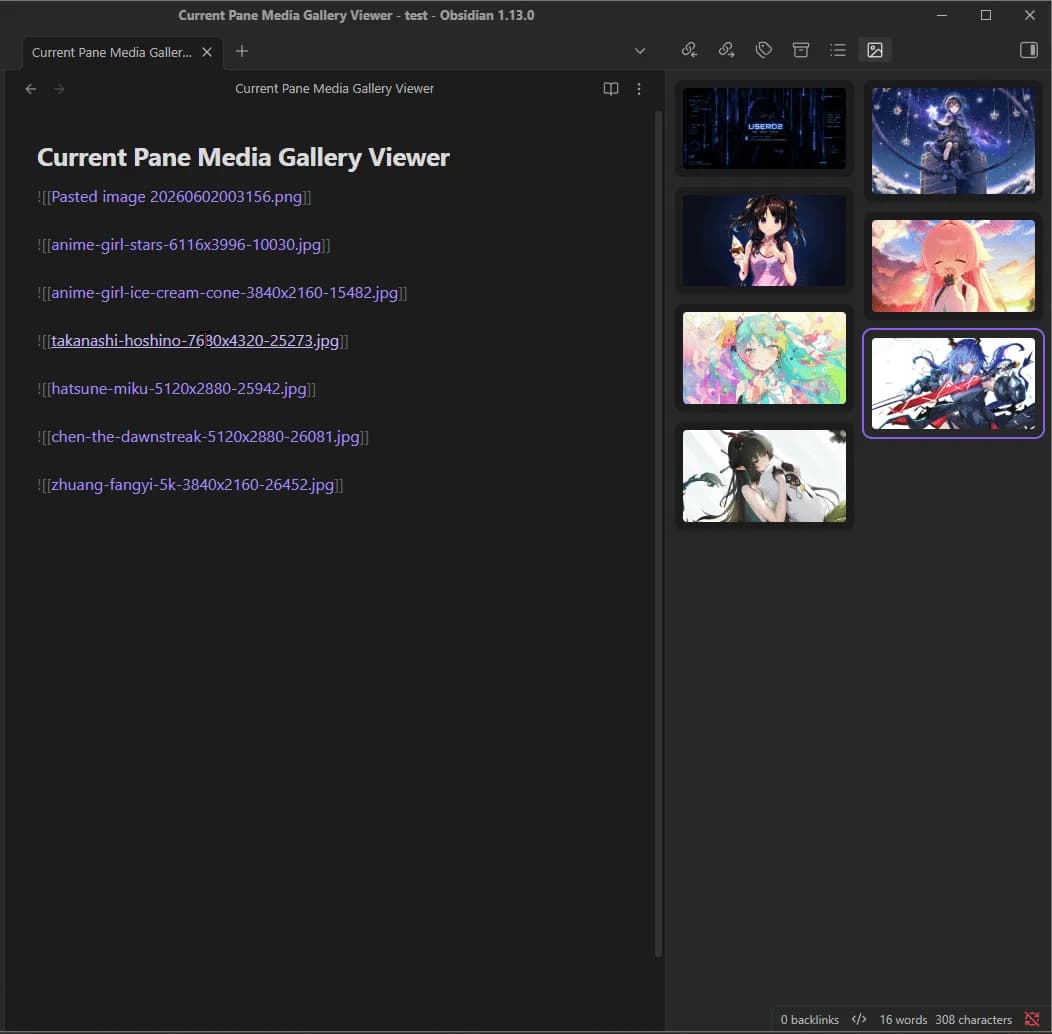This screenshot has height=1034, width=1052.
Task: Select the Current Pane Media Gallery tab
Action: 111,52
